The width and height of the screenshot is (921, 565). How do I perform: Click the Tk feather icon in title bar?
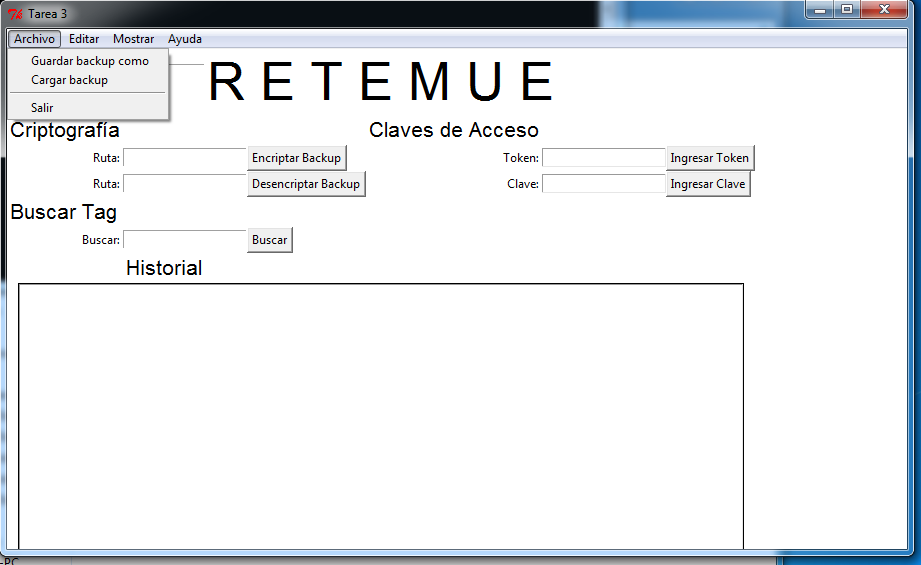(15, 14)
